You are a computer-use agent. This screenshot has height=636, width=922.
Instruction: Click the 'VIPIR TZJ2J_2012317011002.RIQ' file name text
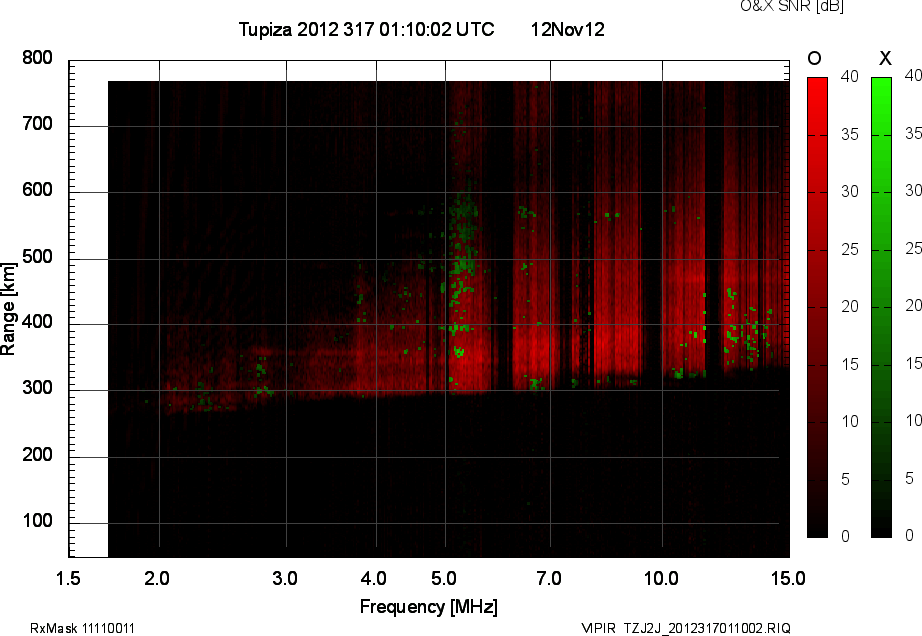point(686,628)
